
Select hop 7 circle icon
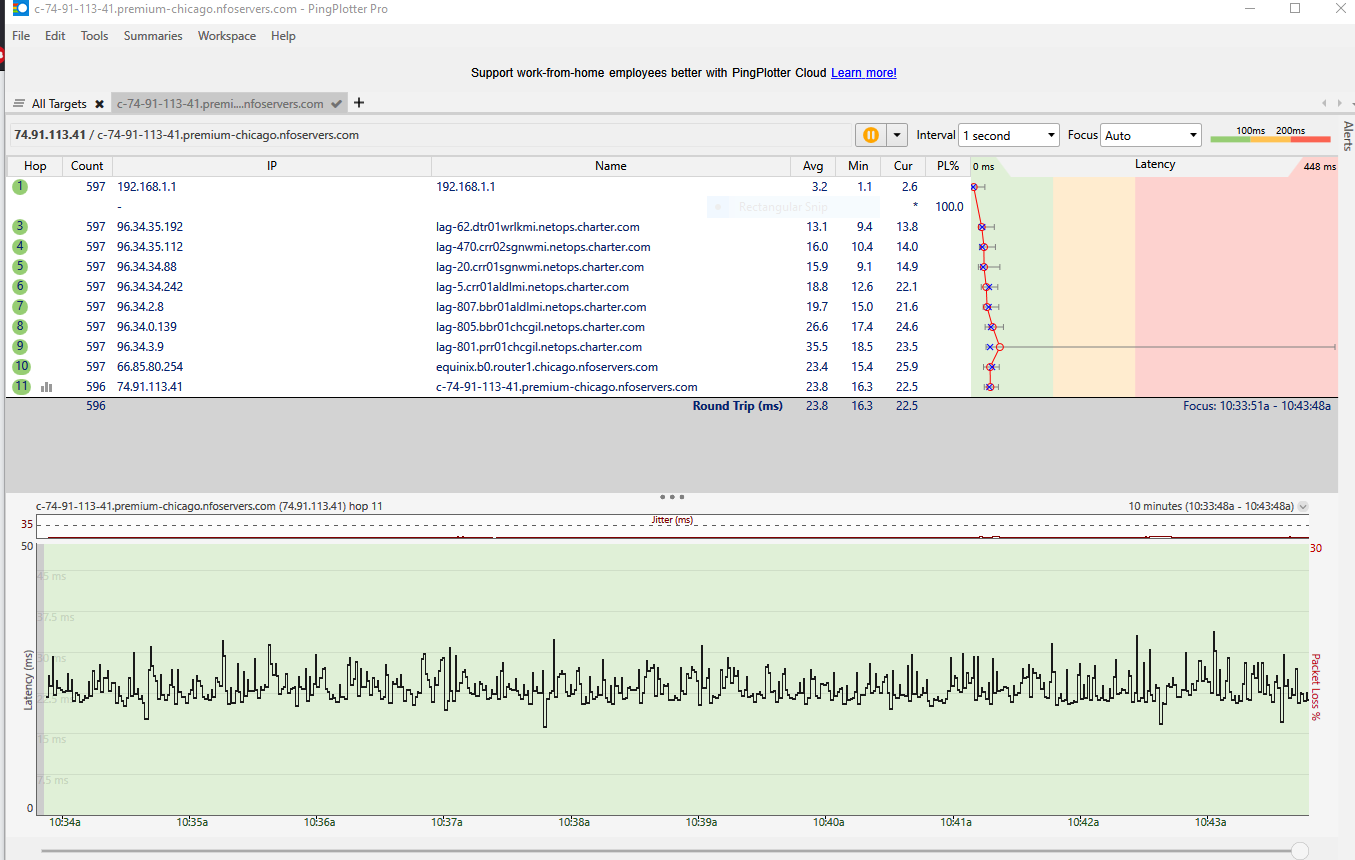pos(20,307)
